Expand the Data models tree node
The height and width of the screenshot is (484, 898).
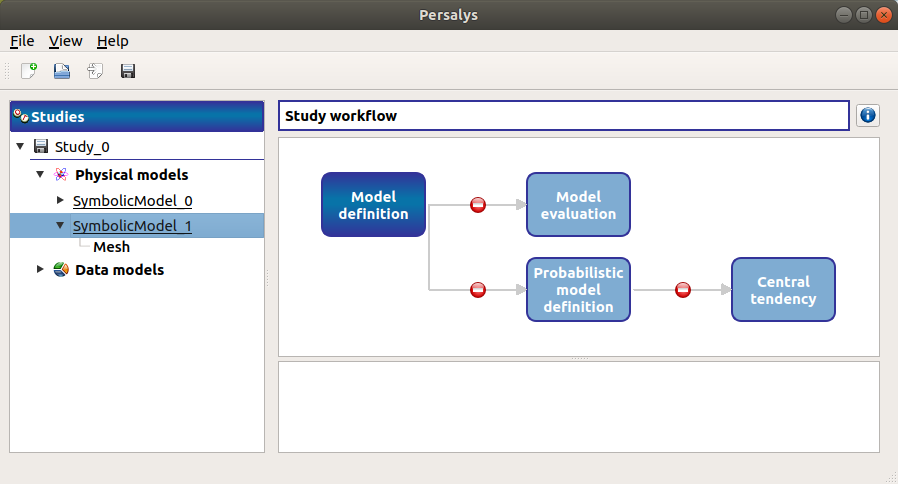click(x=40, y=270)
